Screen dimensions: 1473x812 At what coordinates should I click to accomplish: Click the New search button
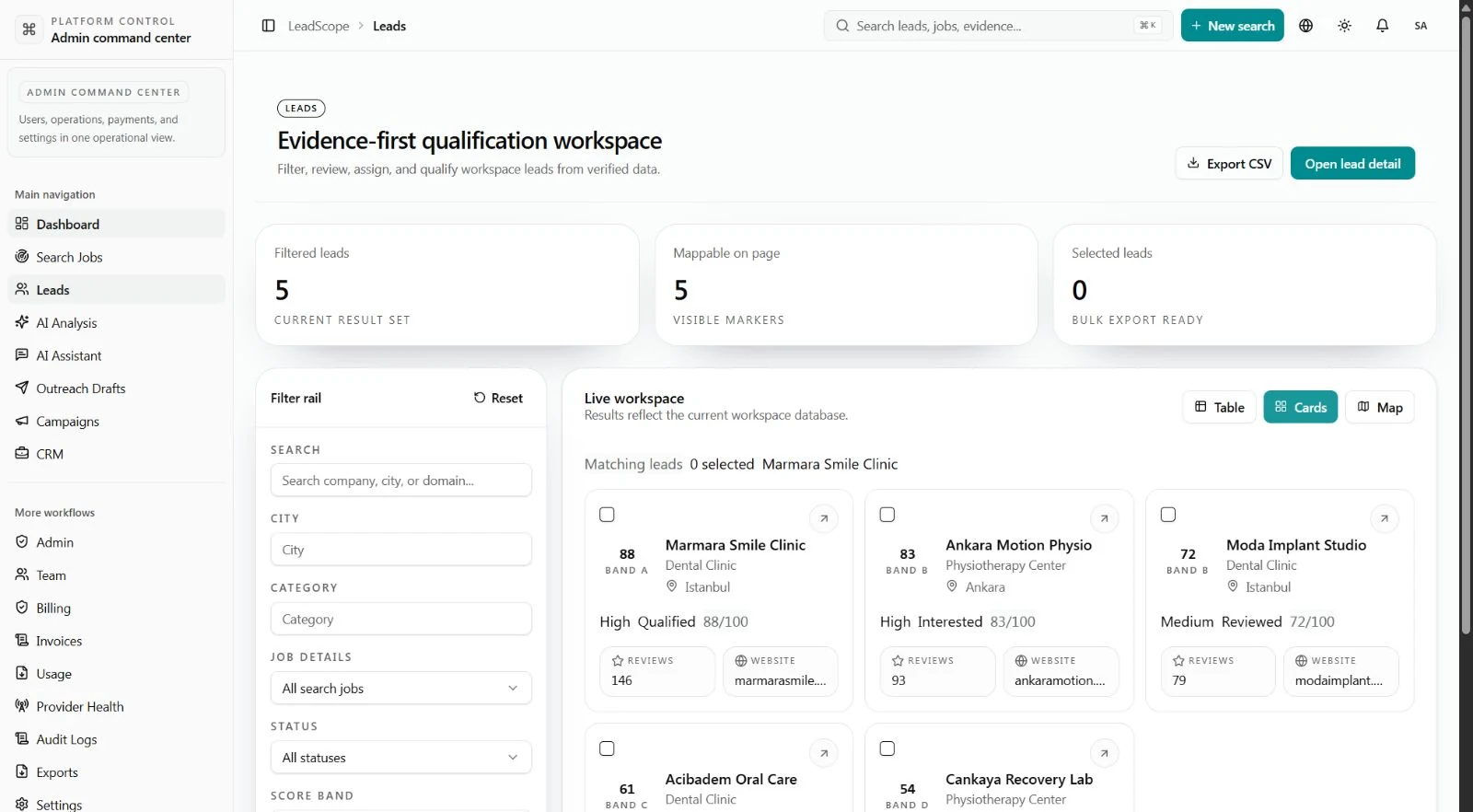click(1232, 26)
